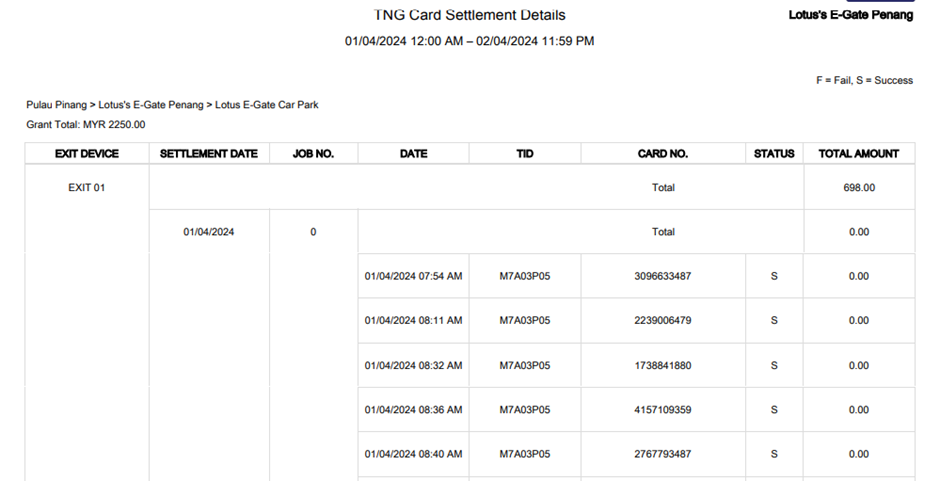Click the 01/04/2024 08:32 AM date entry
This screenshot has width=940, height=481.
413,365
